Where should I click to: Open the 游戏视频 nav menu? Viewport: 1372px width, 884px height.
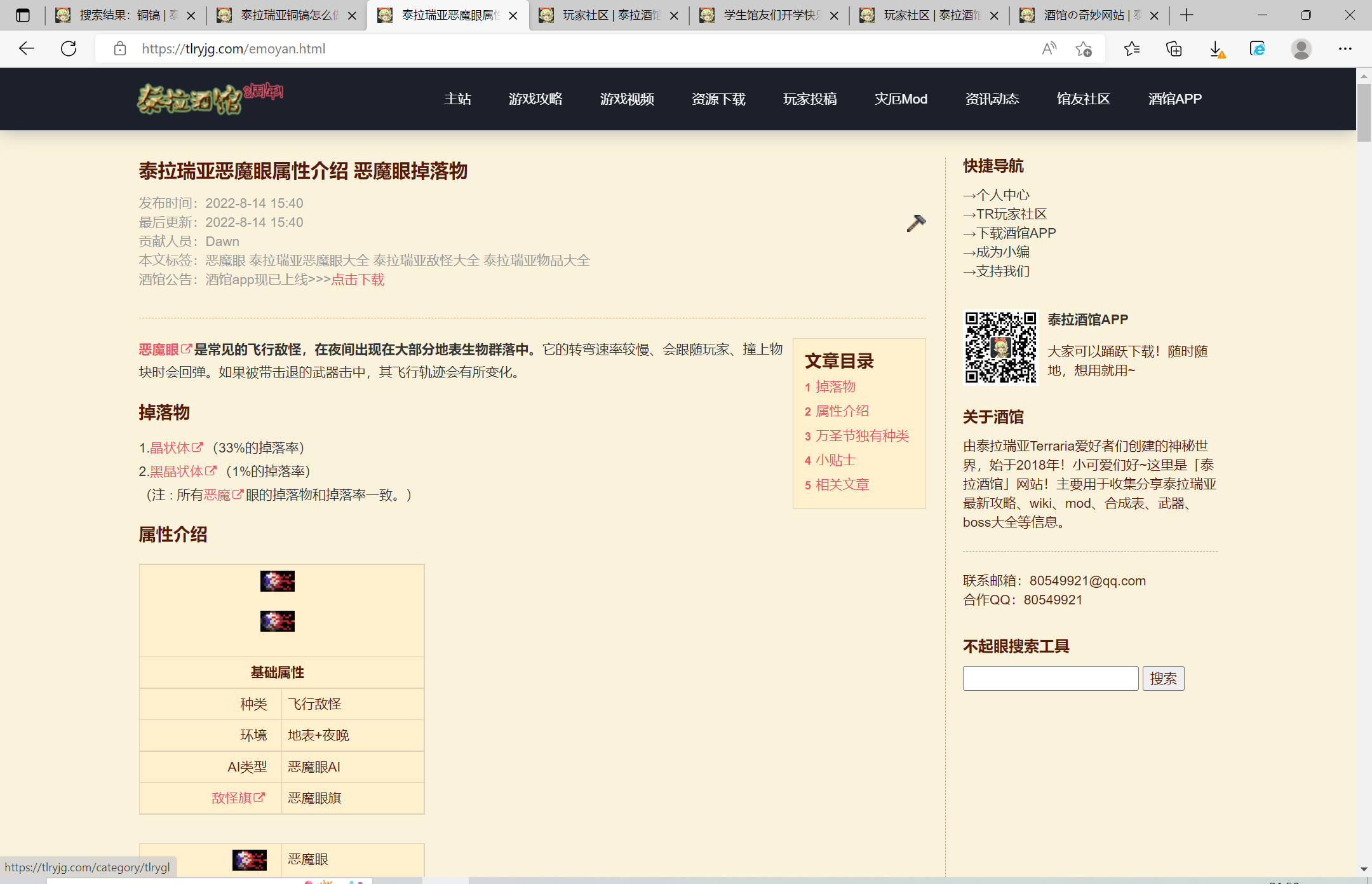point(627,99)
